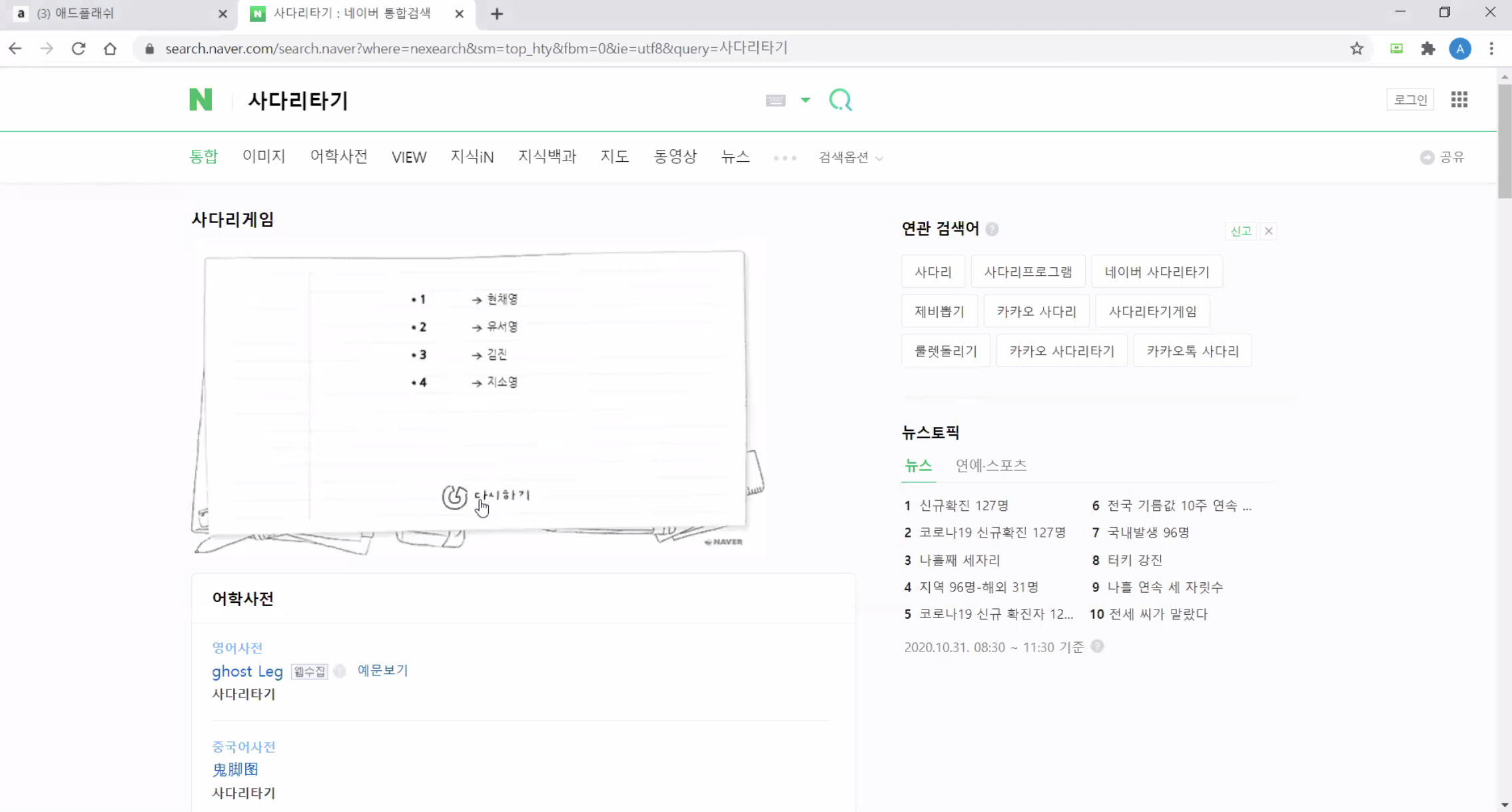Switch to the 어학사전 tab

[x=338, y=157]
